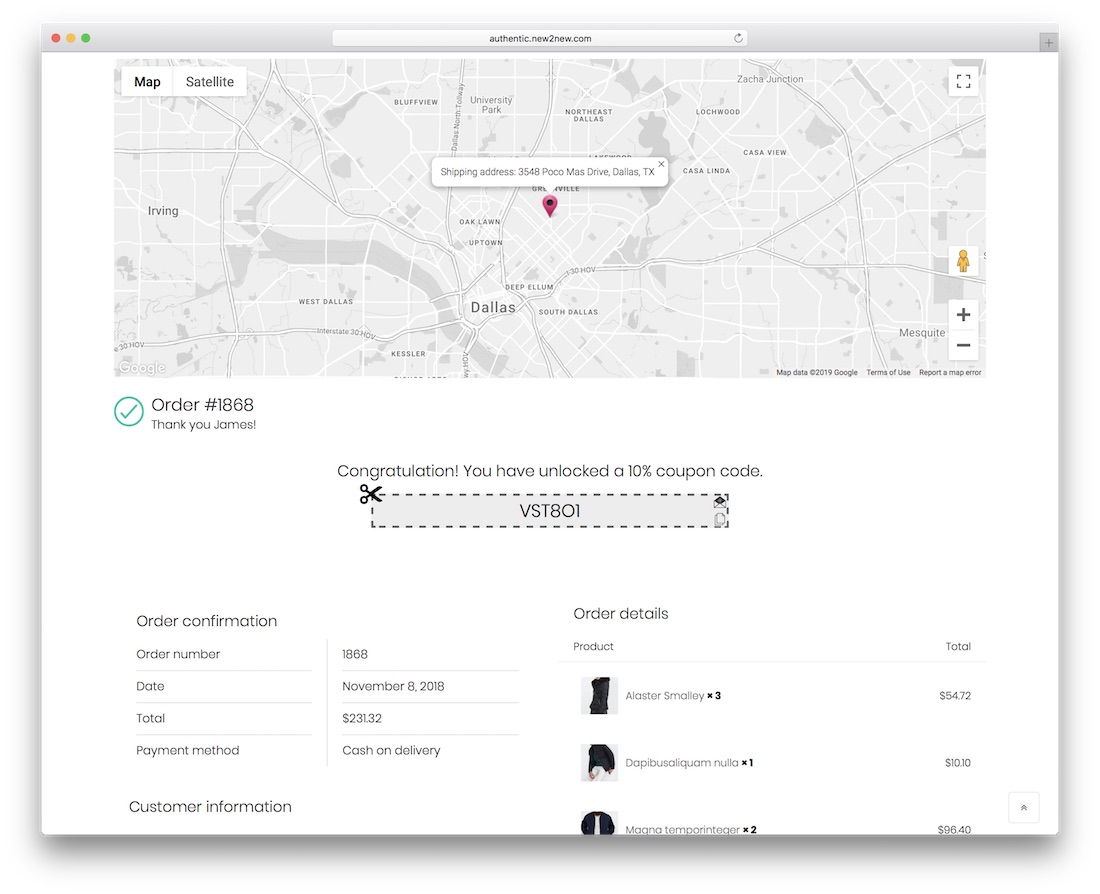Copy the coupon code using the copy icon
The height and width of the screenshot is (894, 1100).
tap(720, 519)
